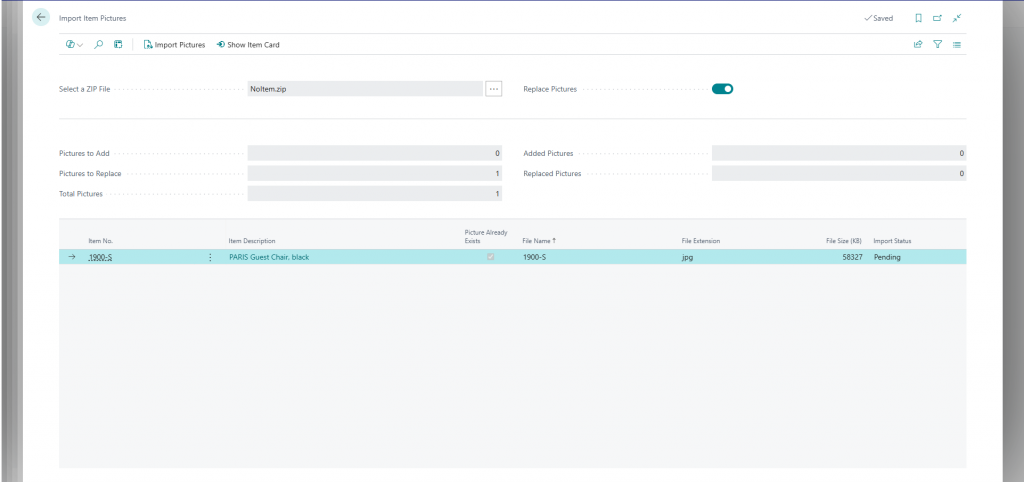Click the Share icon
Screen dimensions: 1024x482
click(918, 45)
